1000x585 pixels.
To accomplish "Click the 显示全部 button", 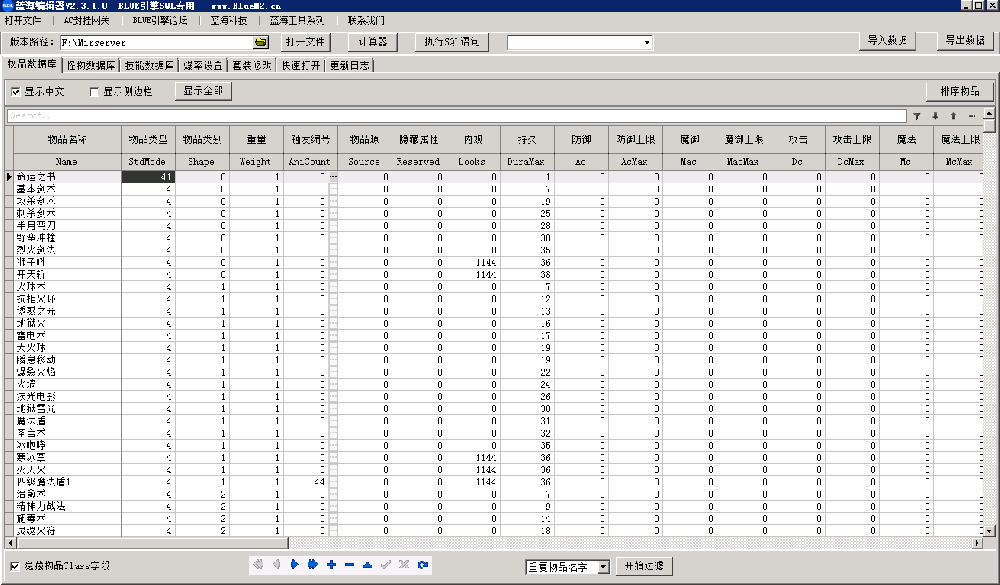I will [203, 91].
